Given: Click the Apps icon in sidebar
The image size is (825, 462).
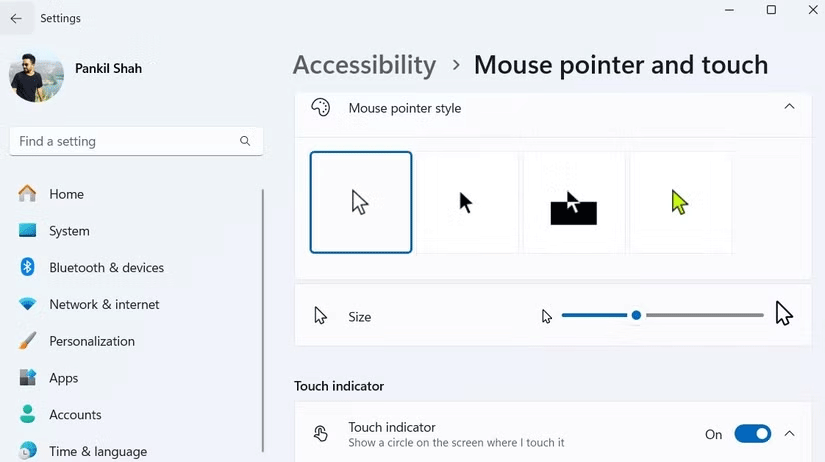Looking at the screenshot, I should [x=28, y=378].
